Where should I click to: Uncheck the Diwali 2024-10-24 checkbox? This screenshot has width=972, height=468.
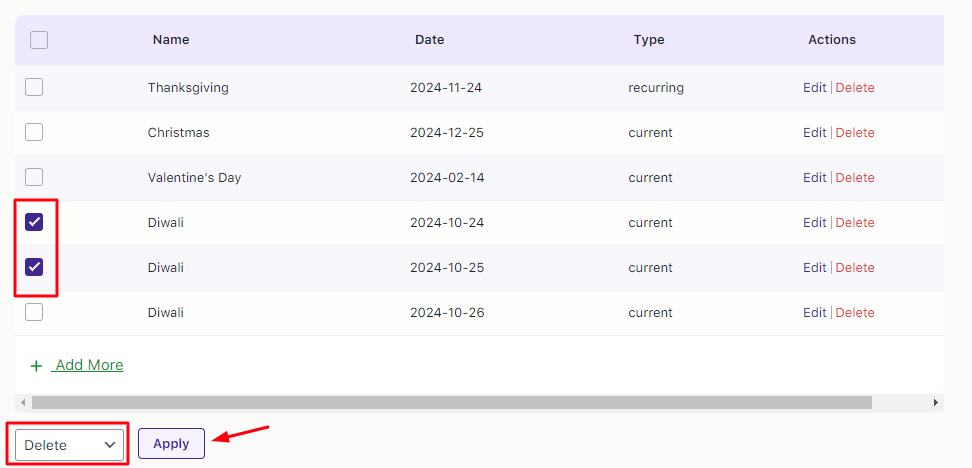34,222
